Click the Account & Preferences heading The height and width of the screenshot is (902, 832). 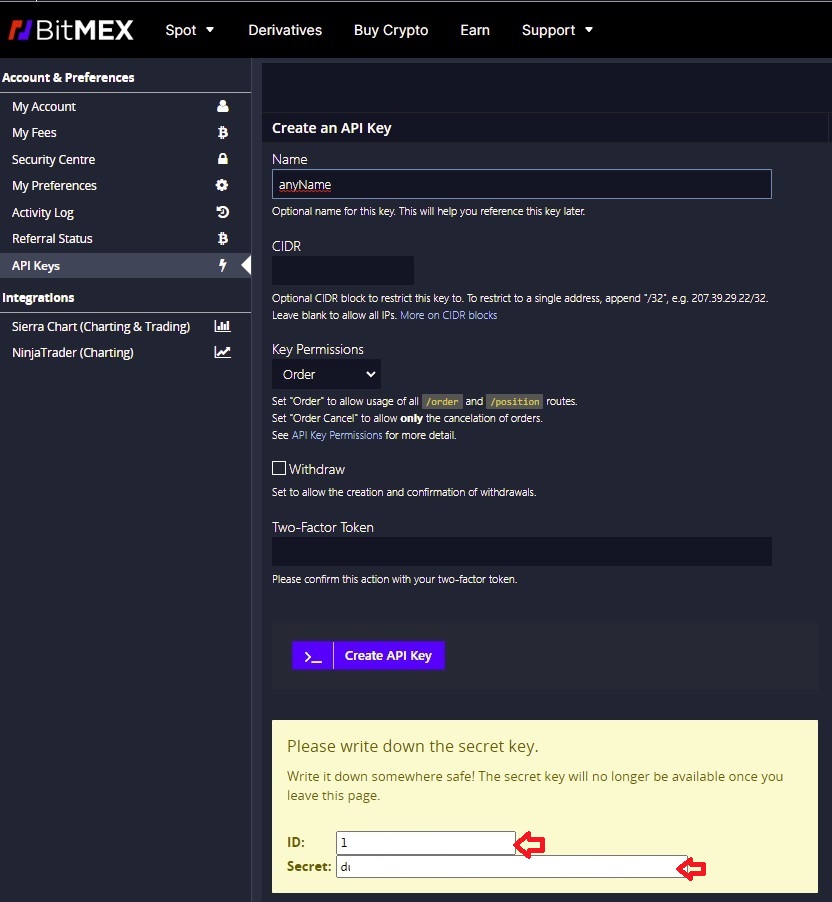(x=68, y=78)
